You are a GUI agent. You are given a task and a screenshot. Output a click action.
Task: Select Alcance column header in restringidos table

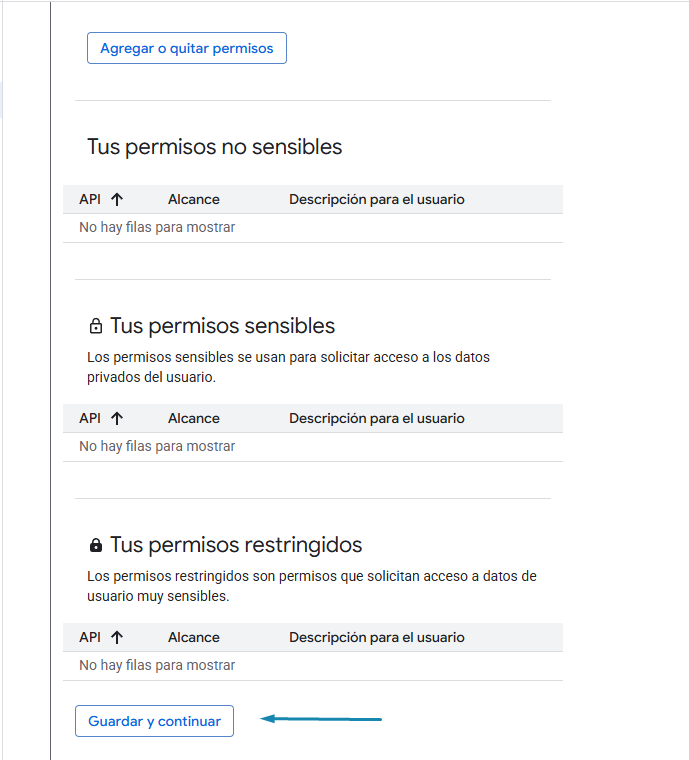click(x=194, y=637)
